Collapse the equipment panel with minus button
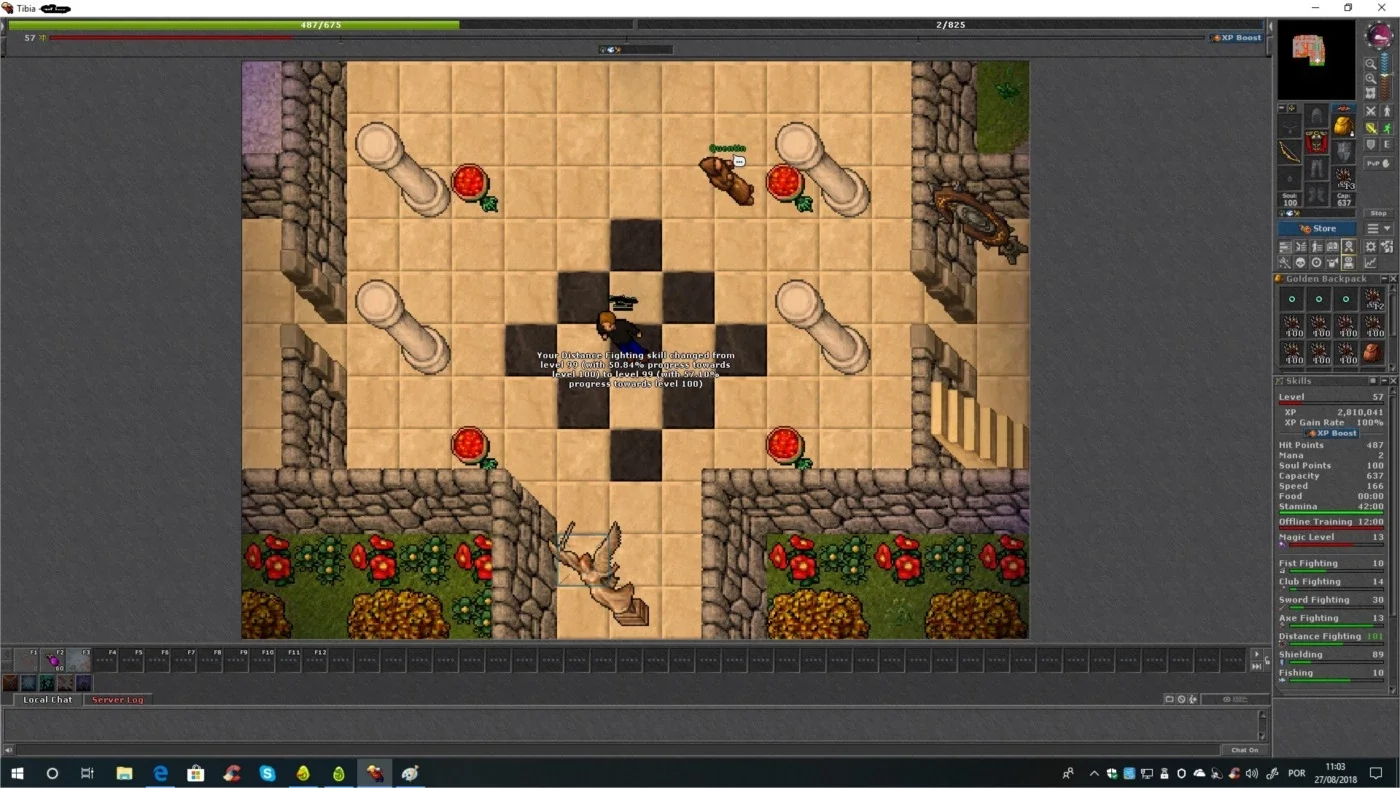 click(1283, 108)
